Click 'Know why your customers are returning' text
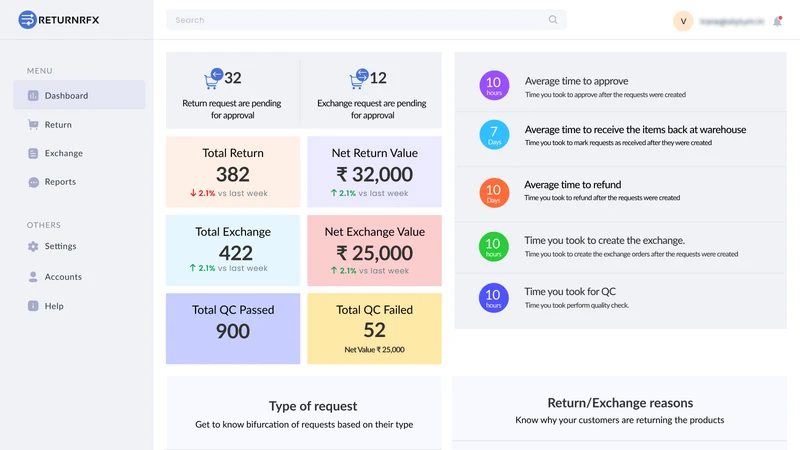Image resolution: width=800 pixels, height=450 pixels. tap(619, 420)
